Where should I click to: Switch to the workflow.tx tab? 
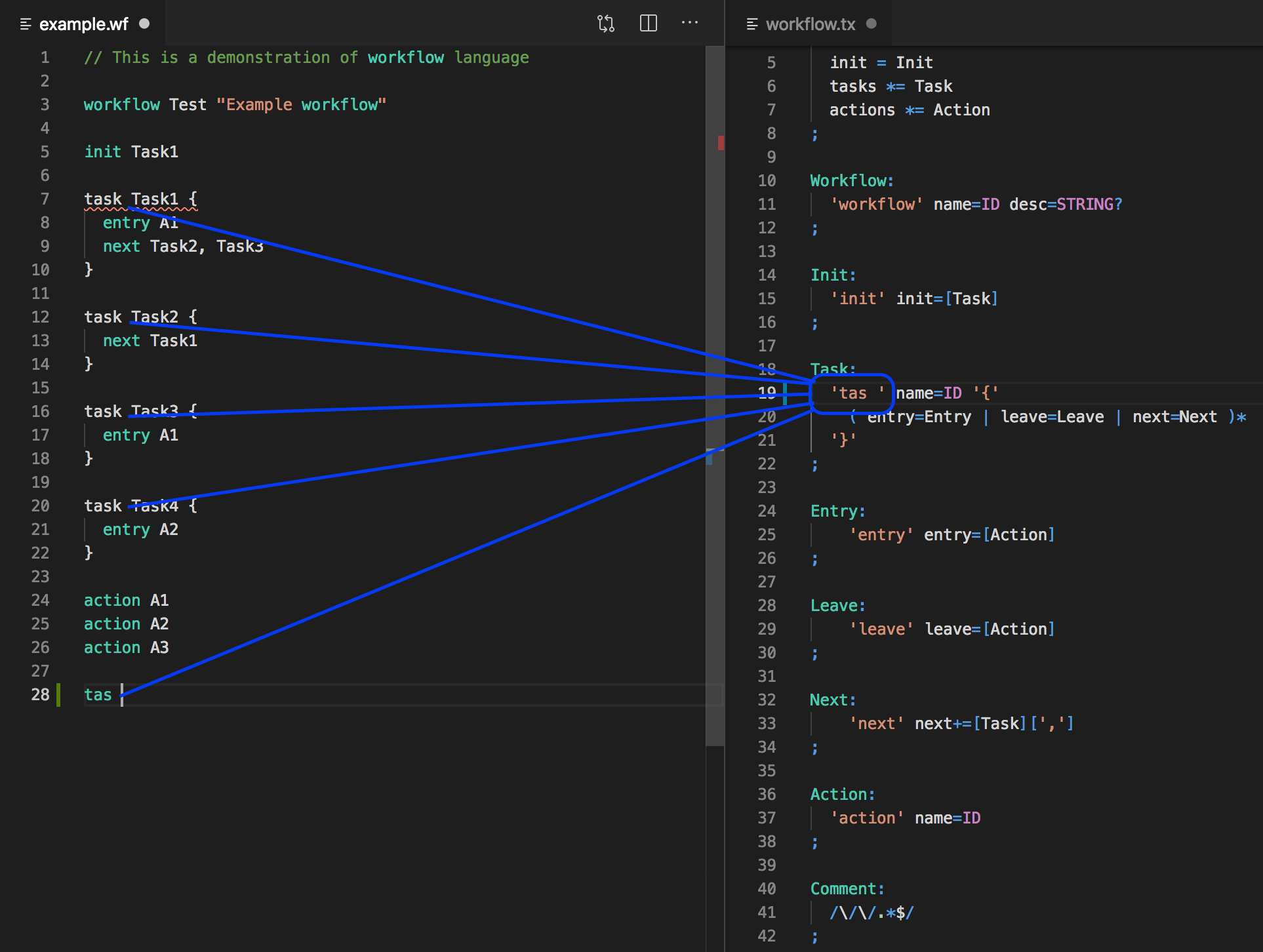tap(810, 24)
